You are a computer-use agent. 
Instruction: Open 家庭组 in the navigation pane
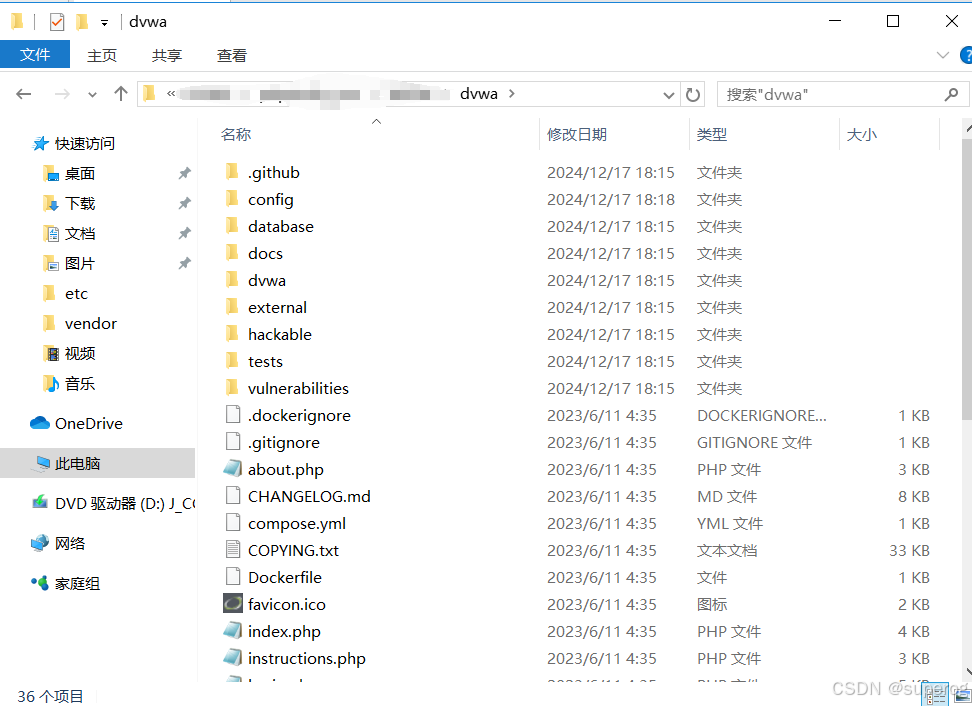65,583
